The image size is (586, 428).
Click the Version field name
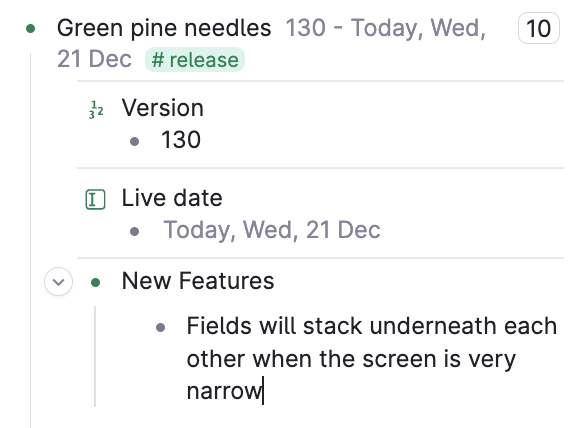[163, 108]
